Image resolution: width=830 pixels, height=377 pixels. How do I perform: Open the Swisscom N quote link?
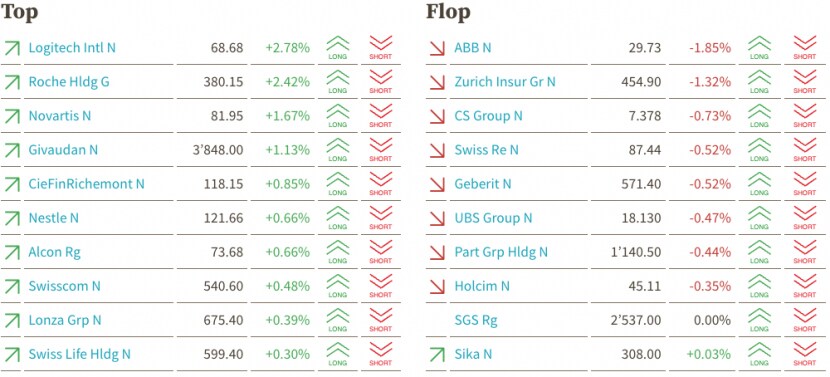pyautogui.click(x=64, y=286)
